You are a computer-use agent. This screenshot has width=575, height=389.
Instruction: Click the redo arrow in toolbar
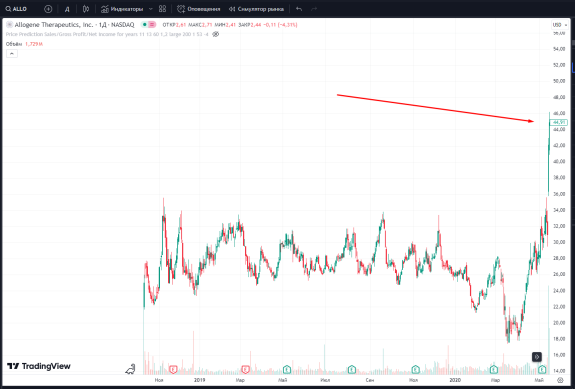click(314, 9)
